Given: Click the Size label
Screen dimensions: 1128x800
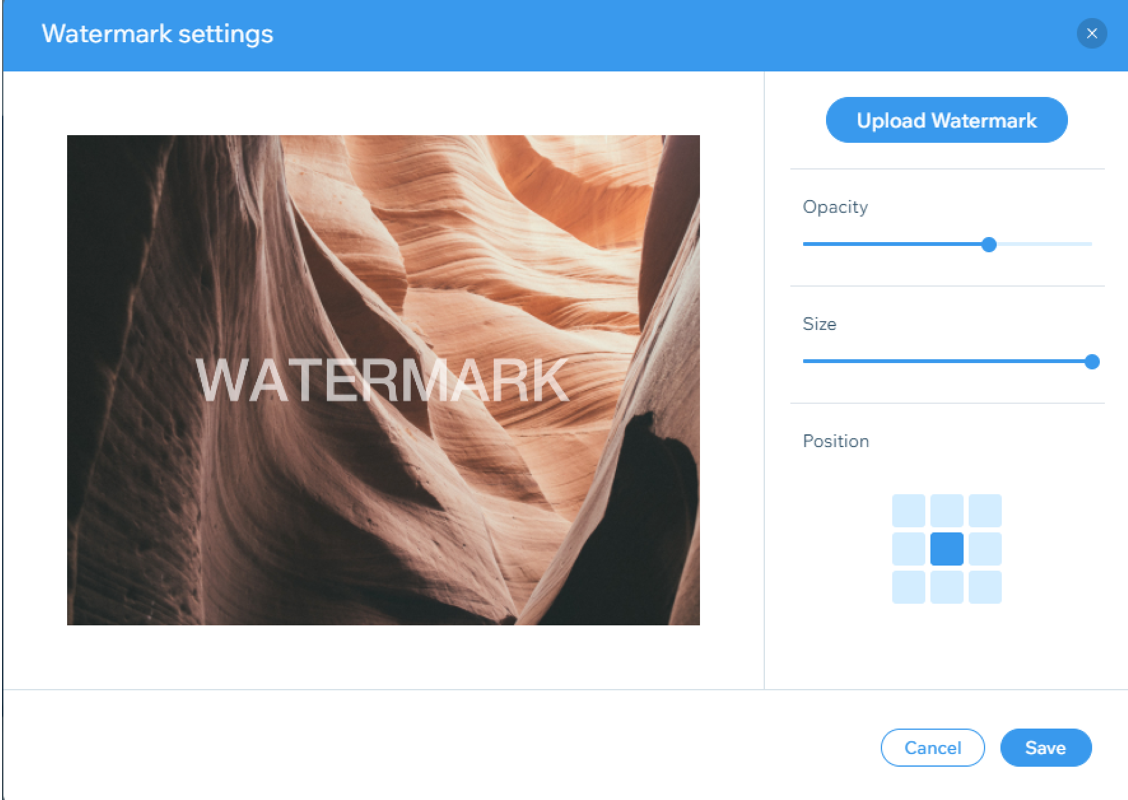Looking at the screenshot, I should pos(819,324).
